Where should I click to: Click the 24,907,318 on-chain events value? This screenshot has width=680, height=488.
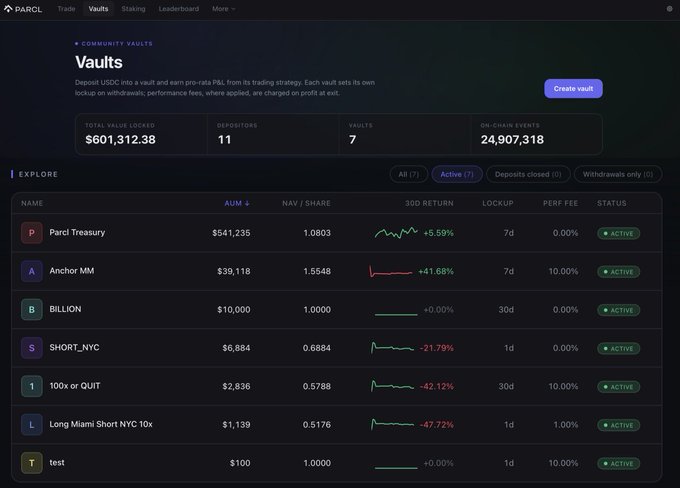[512, 140]
